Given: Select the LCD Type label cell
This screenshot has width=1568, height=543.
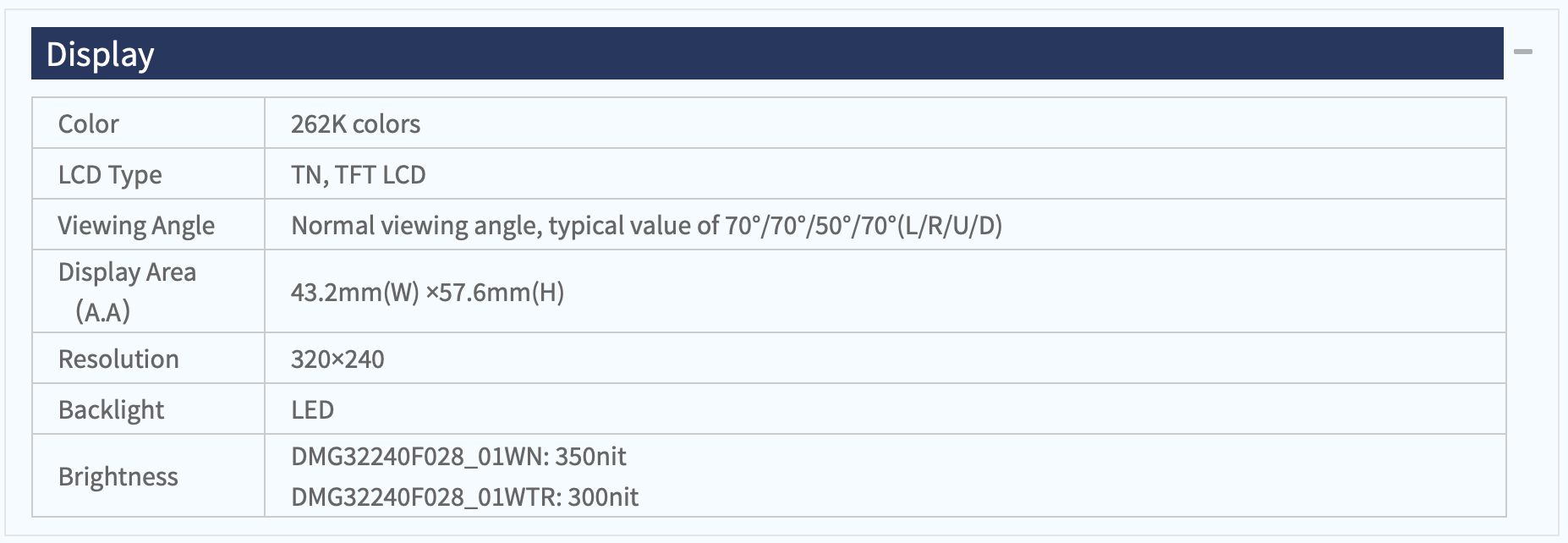Looking at the screenshot, I should tap(148, 174).
